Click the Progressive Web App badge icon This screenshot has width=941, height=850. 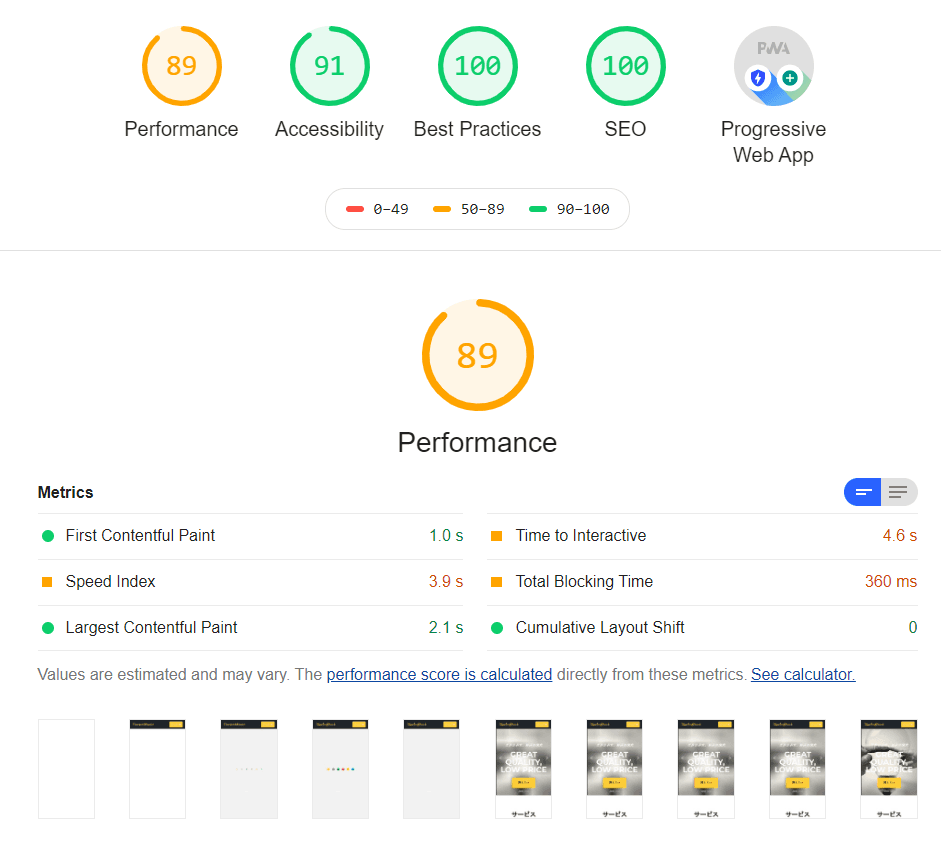[x=773, y=66]
